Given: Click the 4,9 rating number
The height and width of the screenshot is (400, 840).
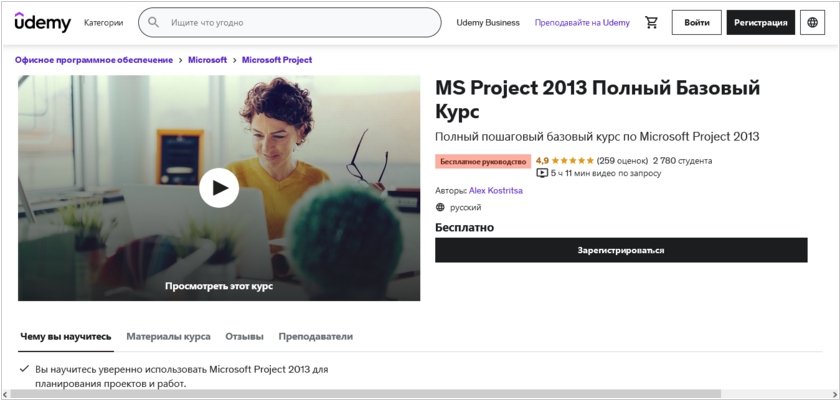Looking at the screenshot, I should point(542,161).
